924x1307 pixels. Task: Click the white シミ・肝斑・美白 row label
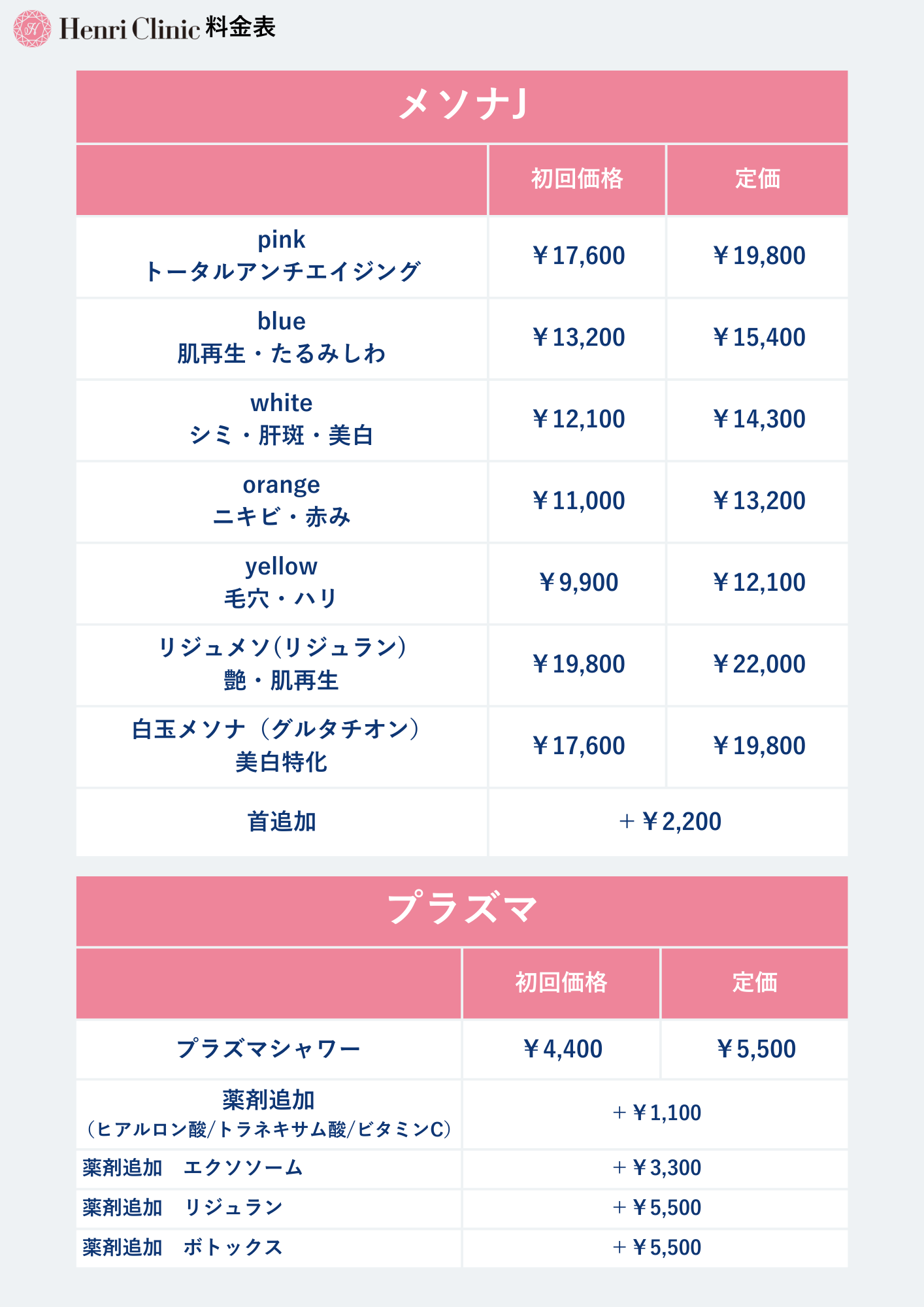click(282, 419)
